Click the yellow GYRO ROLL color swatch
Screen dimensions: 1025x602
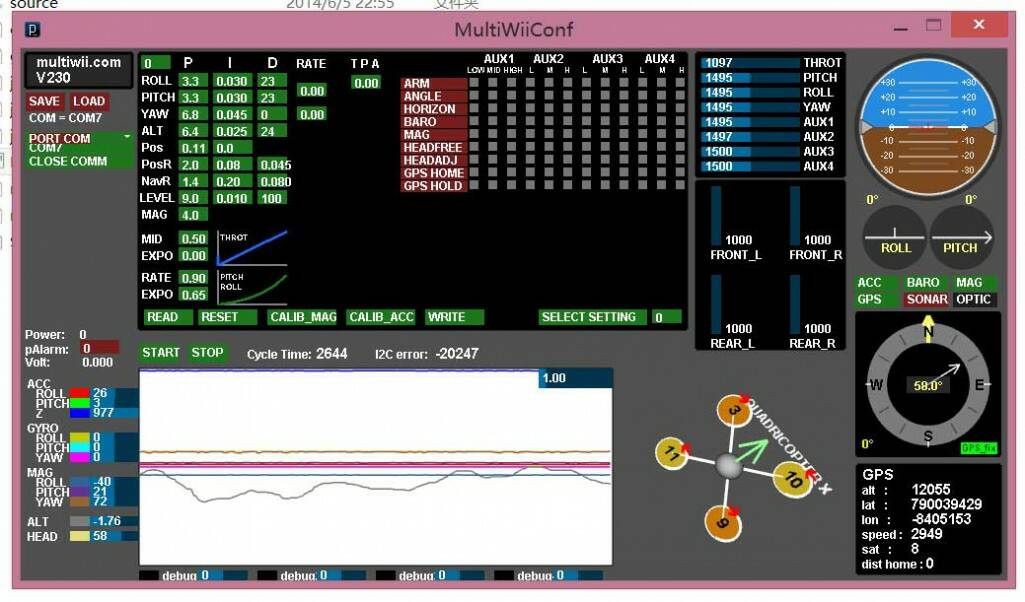[x=79, y=437]
